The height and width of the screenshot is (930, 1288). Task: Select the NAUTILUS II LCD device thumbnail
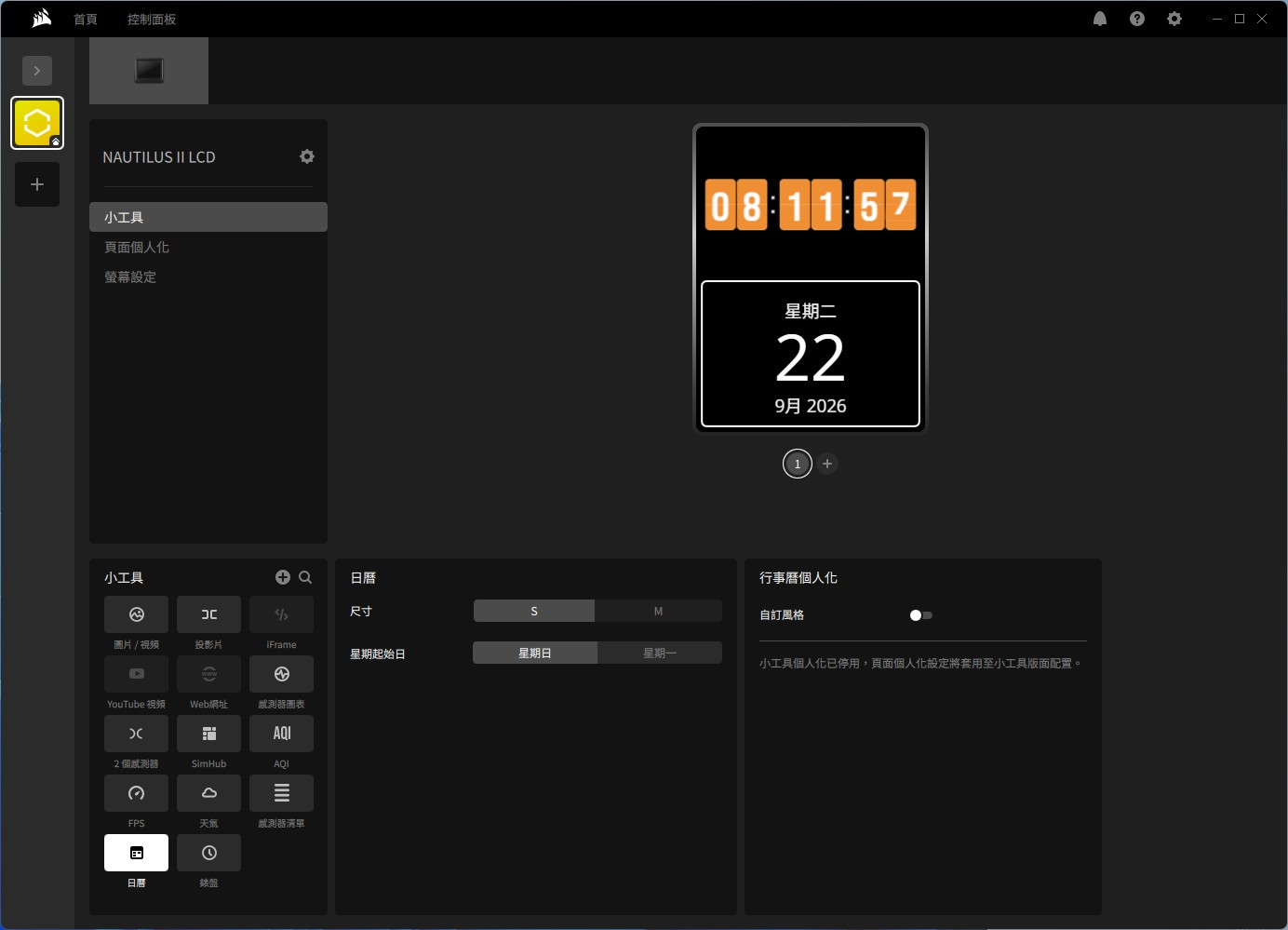(149, 71)
